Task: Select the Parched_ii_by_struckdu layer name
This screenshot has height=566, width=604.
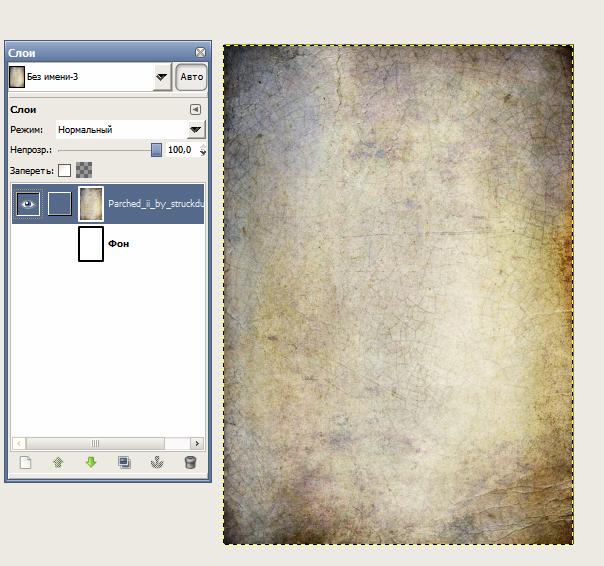Action: [x=156, y=204]
